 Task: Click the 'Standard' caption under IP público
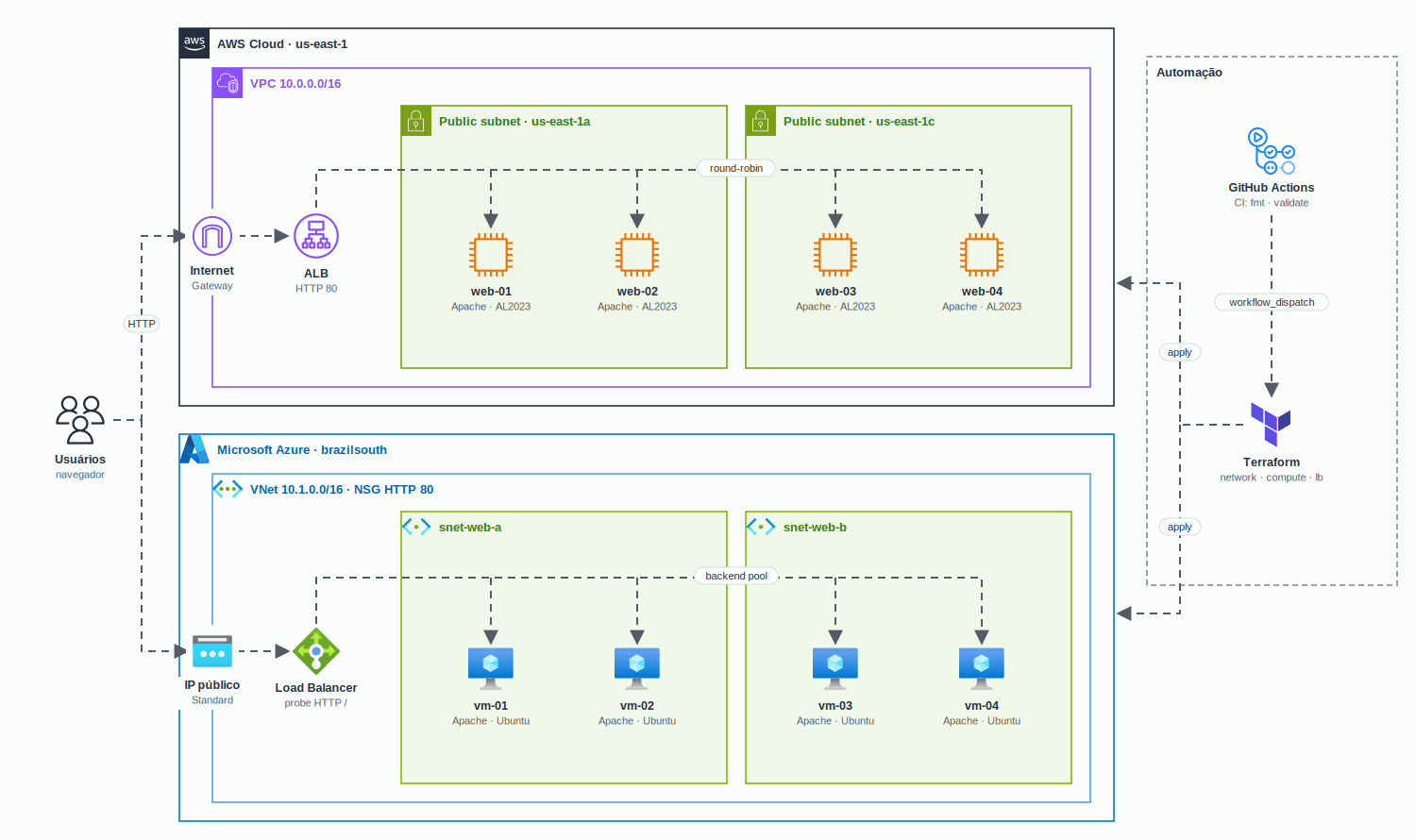click(212, 700)
